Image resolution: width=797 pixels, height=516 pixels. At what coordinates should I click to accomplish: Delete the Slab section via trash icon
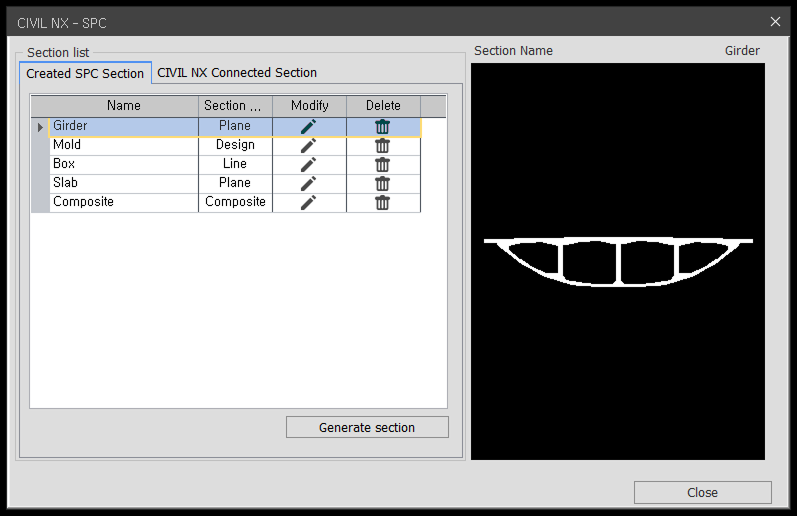click(x=383, y=184)
